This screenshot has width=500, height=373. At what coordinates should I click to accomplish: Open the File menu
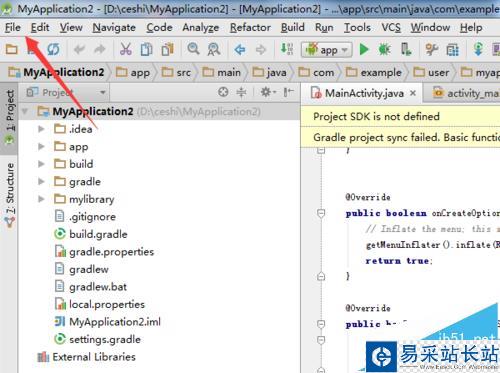point(13,27)
